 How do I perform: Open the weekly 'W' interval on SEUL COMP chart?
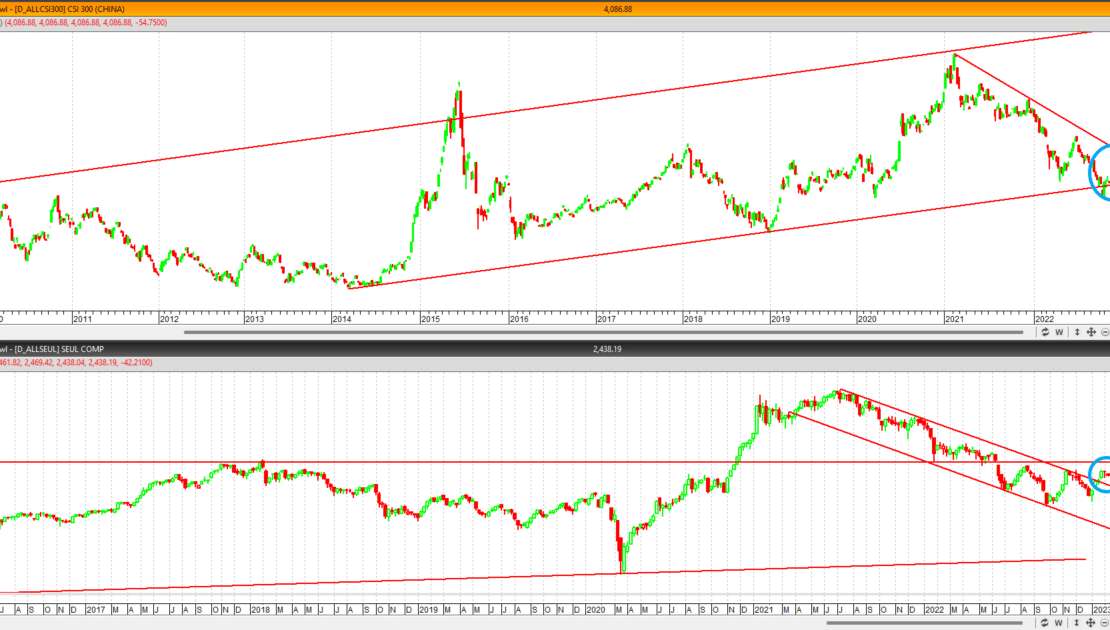(x=1060, y=623)
